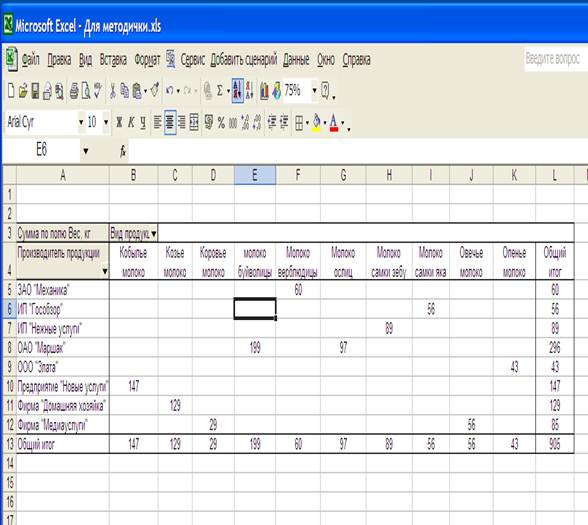588x525 pixels.
Task: Align cell text to the right
Action: click(x=182, y=122)
